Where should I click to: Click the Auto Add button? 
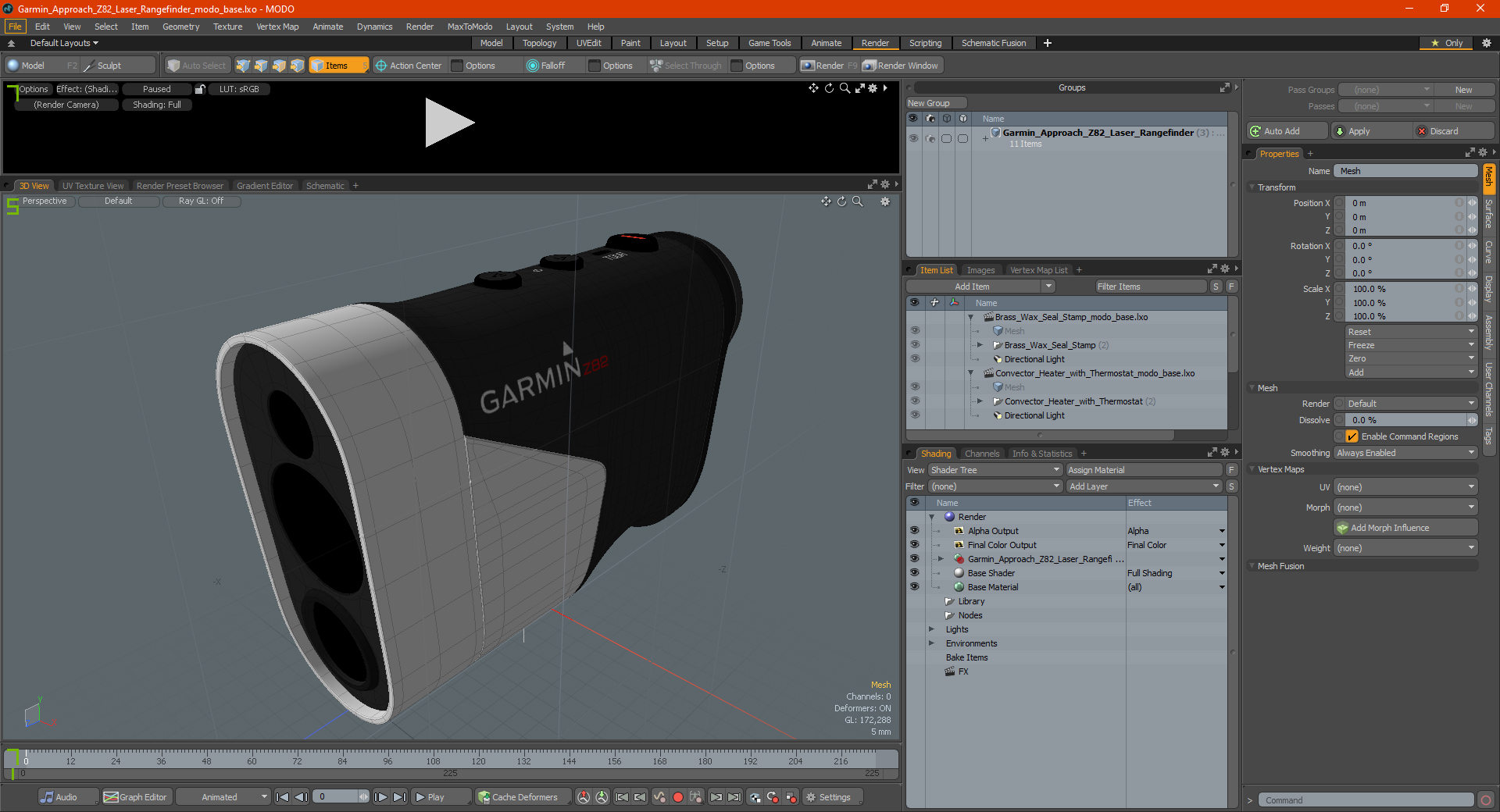click(1287, 131)
